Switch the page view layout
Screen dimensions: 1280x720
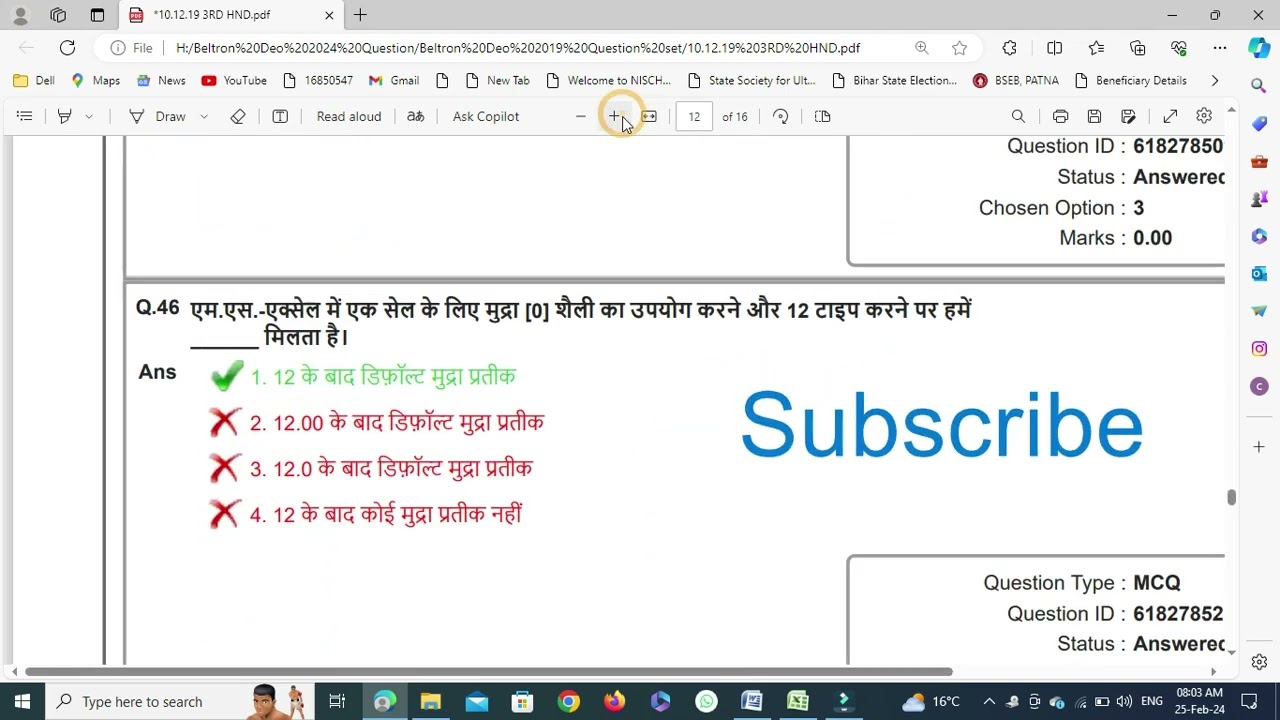[x=823, y=116]
